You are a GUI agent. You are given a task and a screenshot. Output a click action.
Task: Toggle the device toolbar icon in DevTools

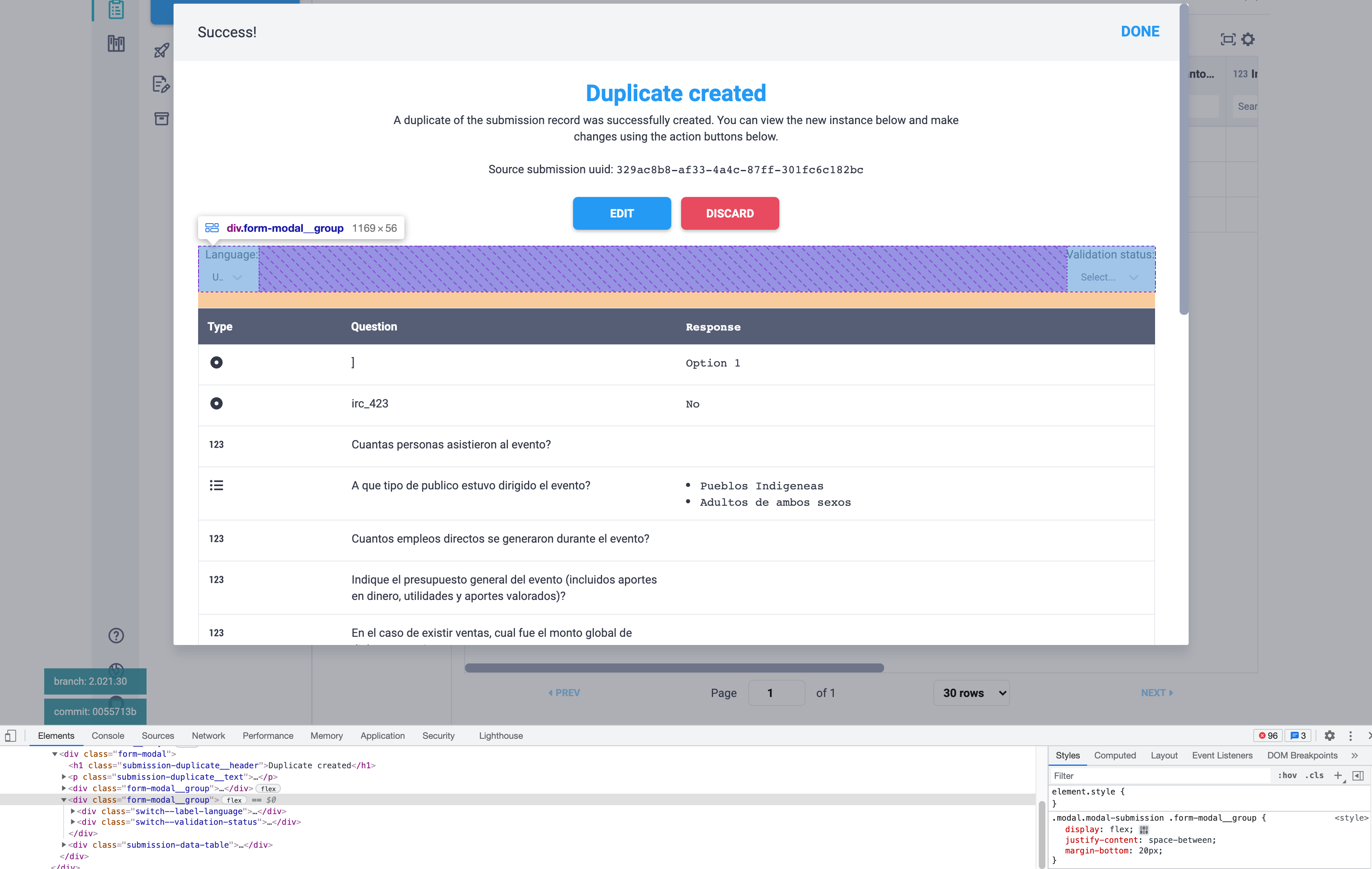tap(10, 735)
